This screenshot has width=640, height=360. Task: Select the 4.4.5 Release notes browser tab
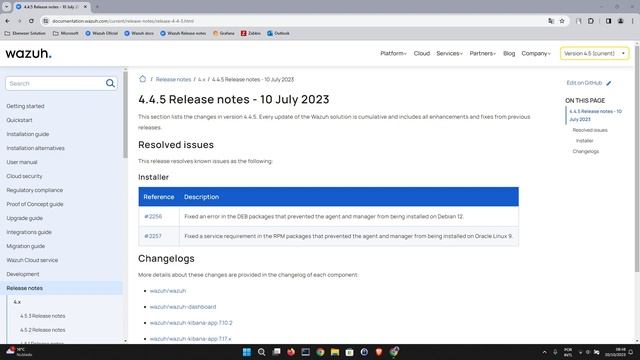[x=51, y=7]
